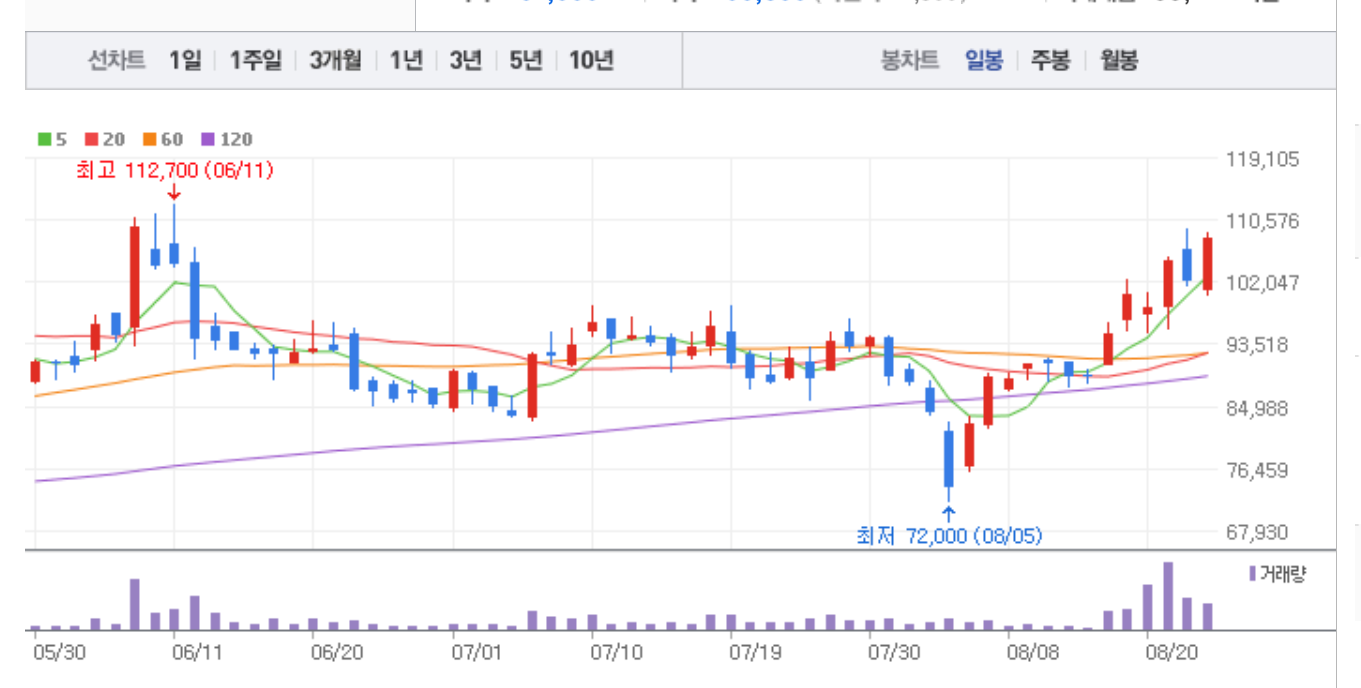The height and width of the screenshot is (688, 1361).
Task: Select the 일봉 candlestick chart
Action: (x=983, y=61)
